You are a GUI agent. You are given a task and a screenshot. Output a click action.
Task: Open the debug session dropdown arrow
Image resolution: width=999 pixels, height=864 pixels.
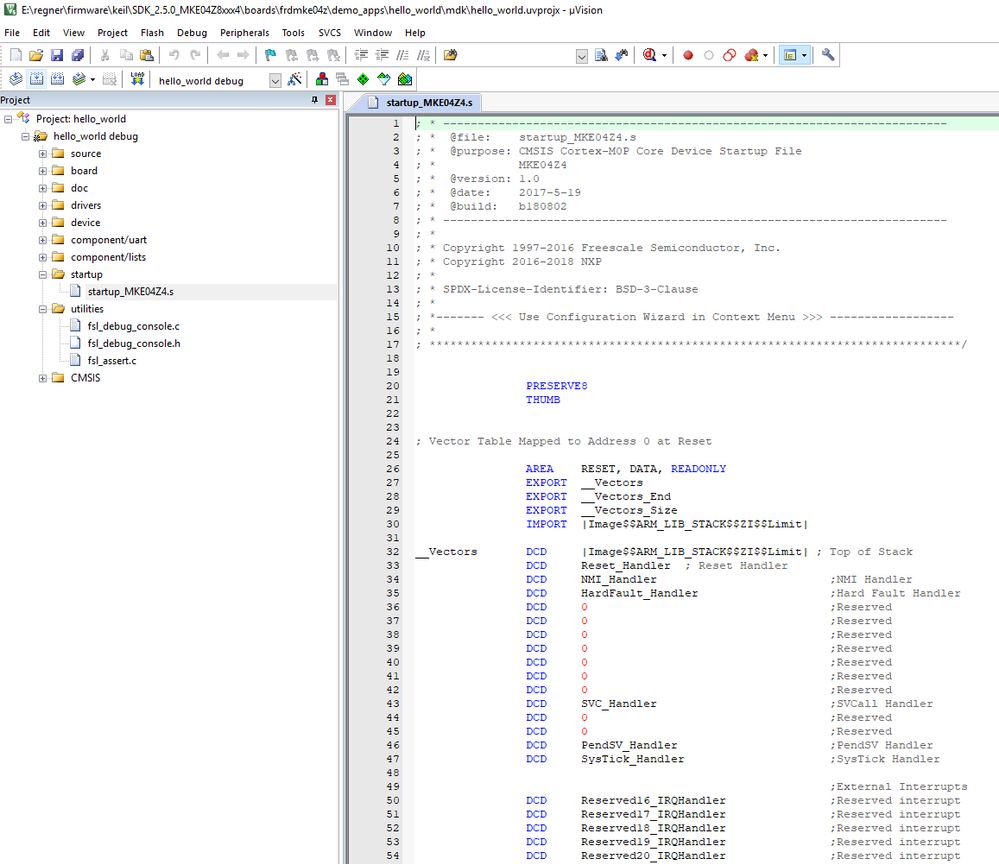coord(665,55)
